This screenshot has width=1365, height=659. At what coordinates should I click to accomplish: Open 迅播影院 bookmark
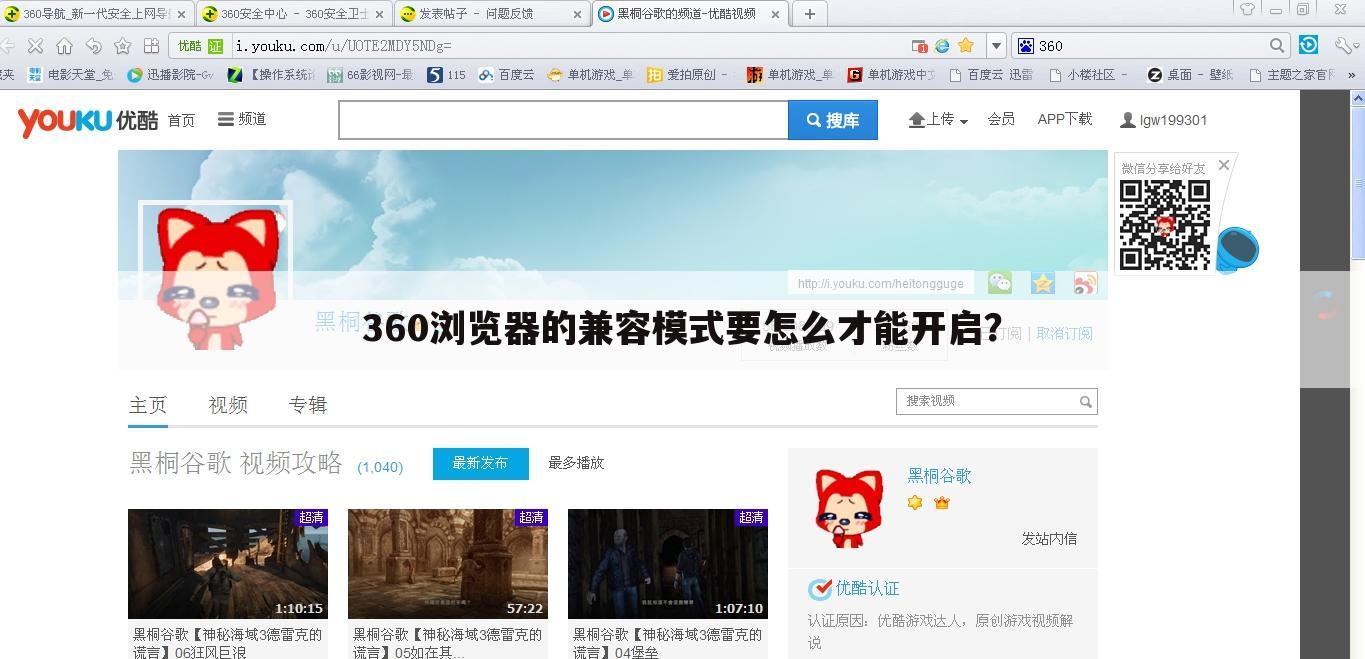click(x=171, y=75)
